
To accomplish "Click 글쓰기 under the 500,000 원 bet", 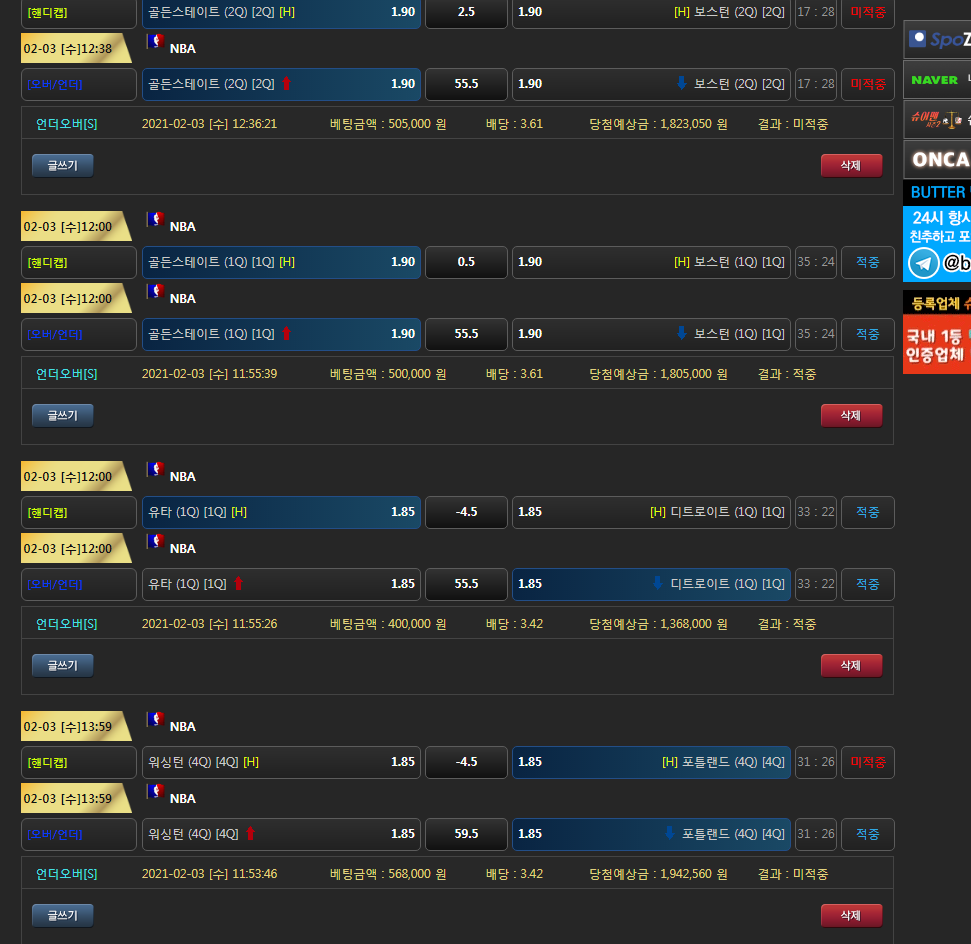I will point(63,415).
